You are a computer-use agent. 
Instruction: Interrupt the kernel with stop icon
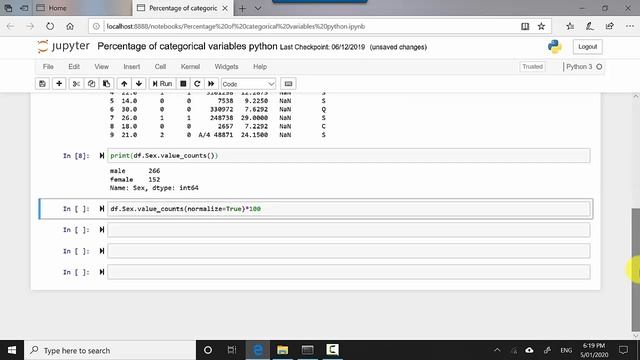[183, 84]
